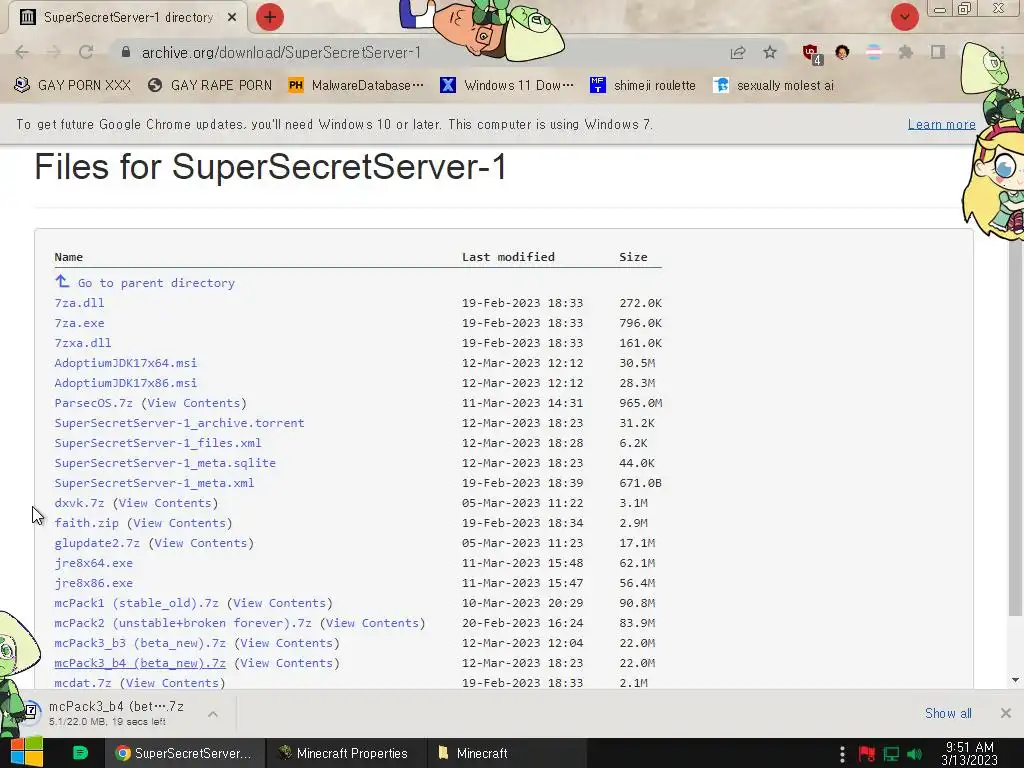Bookmark this page with the star icon
This screenshot has width=1024, height=768.
(x=770, y=52)
